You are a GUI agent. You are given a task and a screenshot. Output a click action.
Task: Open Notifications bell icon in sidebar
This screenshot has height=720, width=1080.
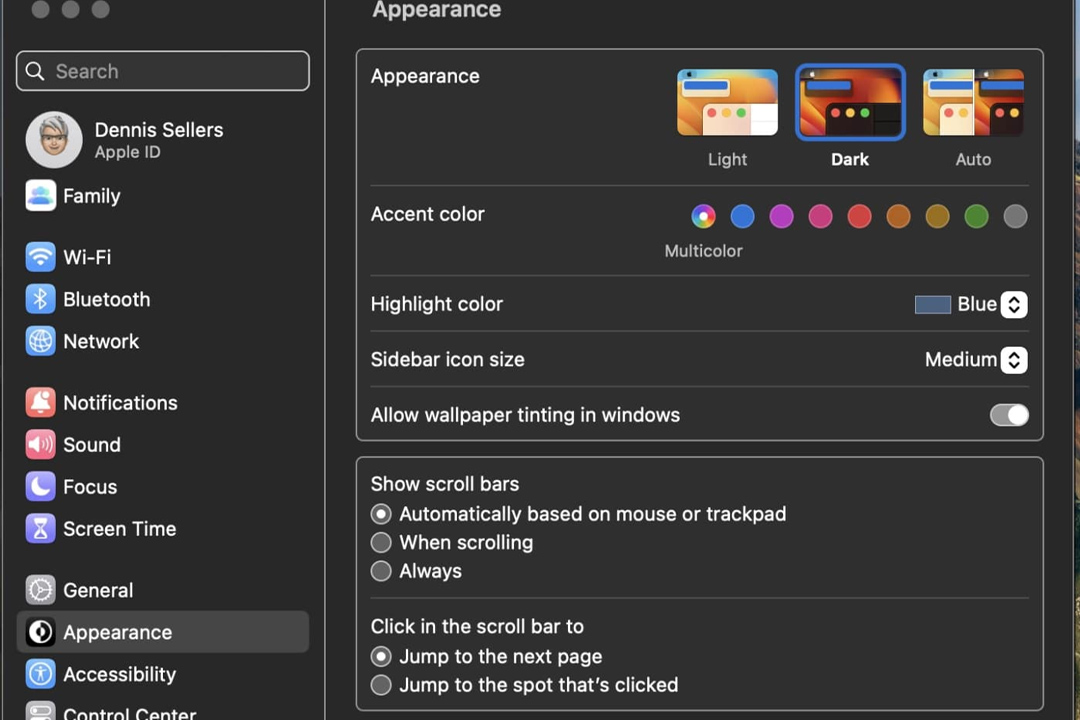click(x=40, y=403)
